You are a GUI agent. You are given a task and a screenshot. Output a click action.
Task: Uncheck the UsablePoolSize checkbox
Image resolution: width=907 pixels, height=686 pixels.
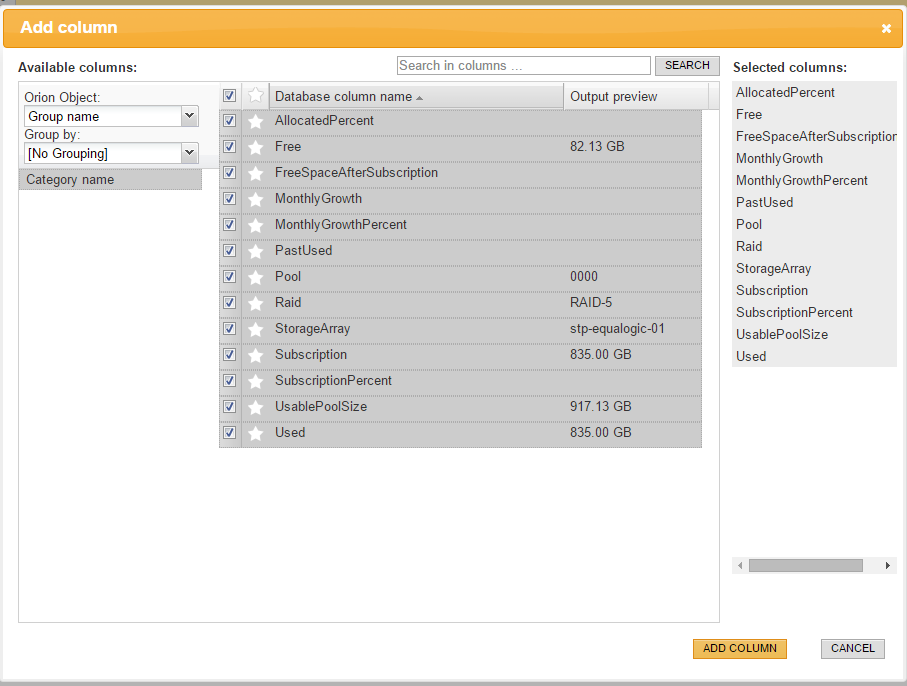click(230, 407)
